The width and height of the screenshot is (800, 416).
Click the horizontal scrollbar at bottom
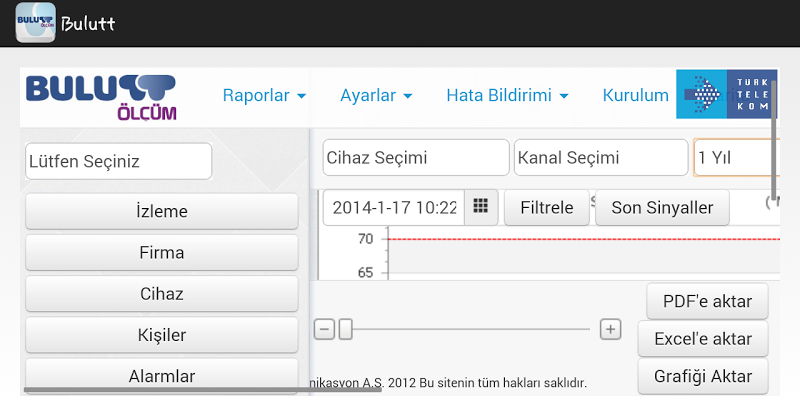203,389
